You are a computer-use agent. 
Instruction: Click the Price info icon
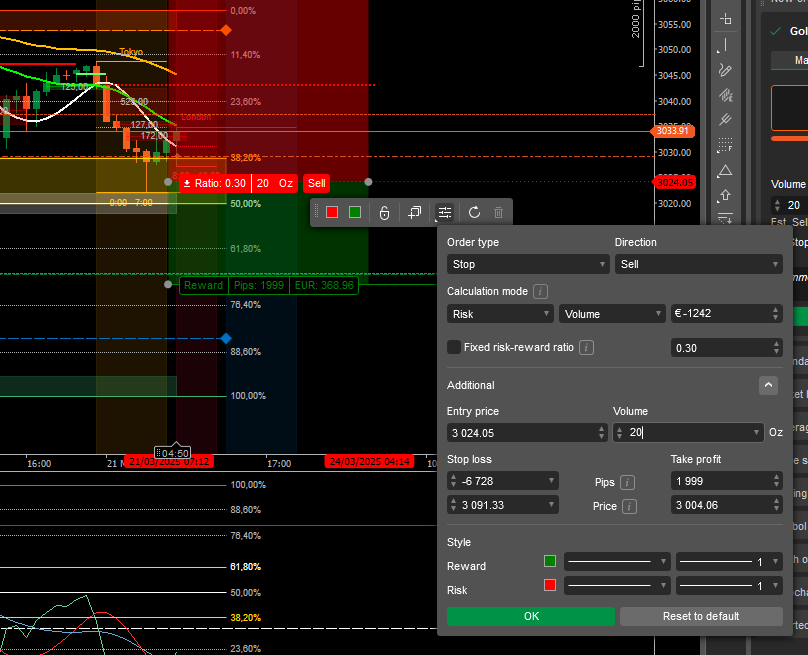tap(629, 507)
